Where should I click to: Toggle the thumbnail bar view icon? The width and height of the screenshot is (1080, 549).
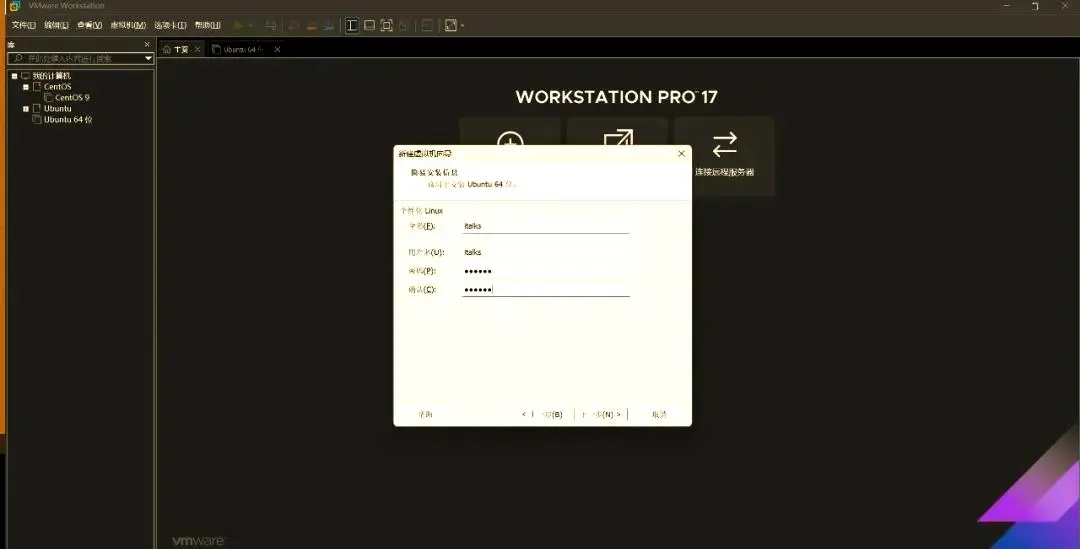(369, 25)
